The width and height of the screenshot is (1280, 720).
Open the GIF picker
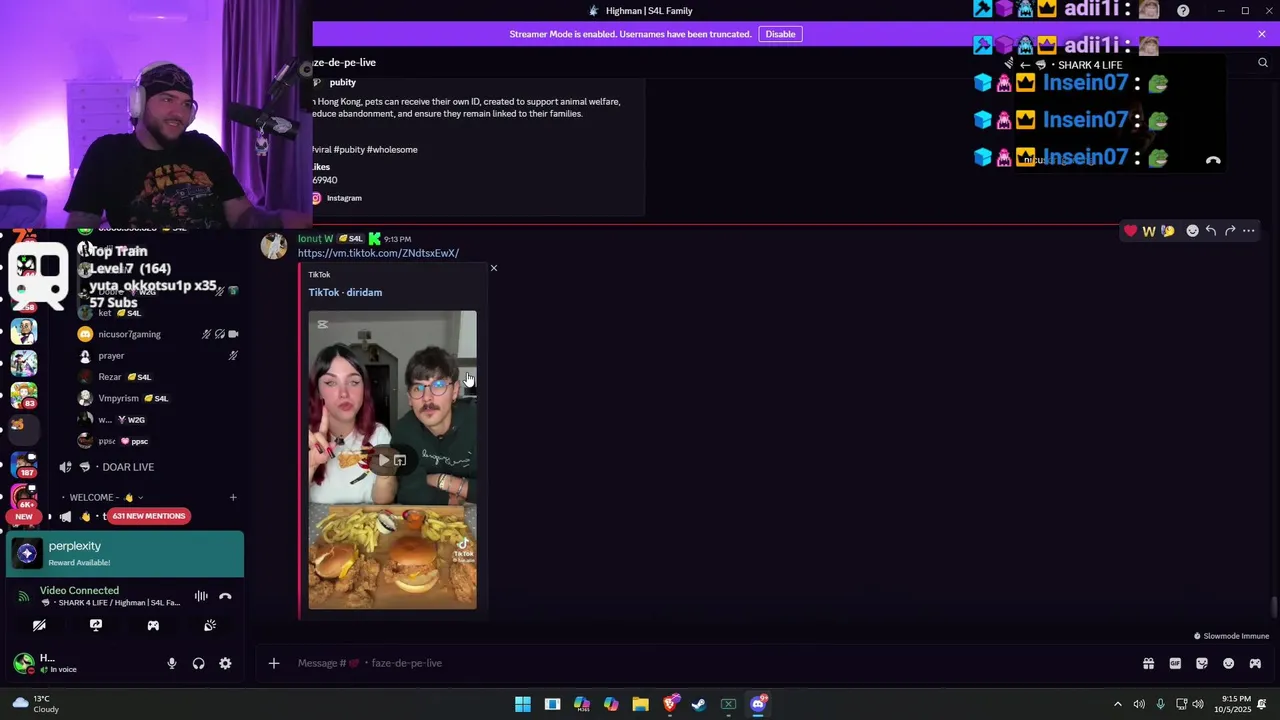1175,663
